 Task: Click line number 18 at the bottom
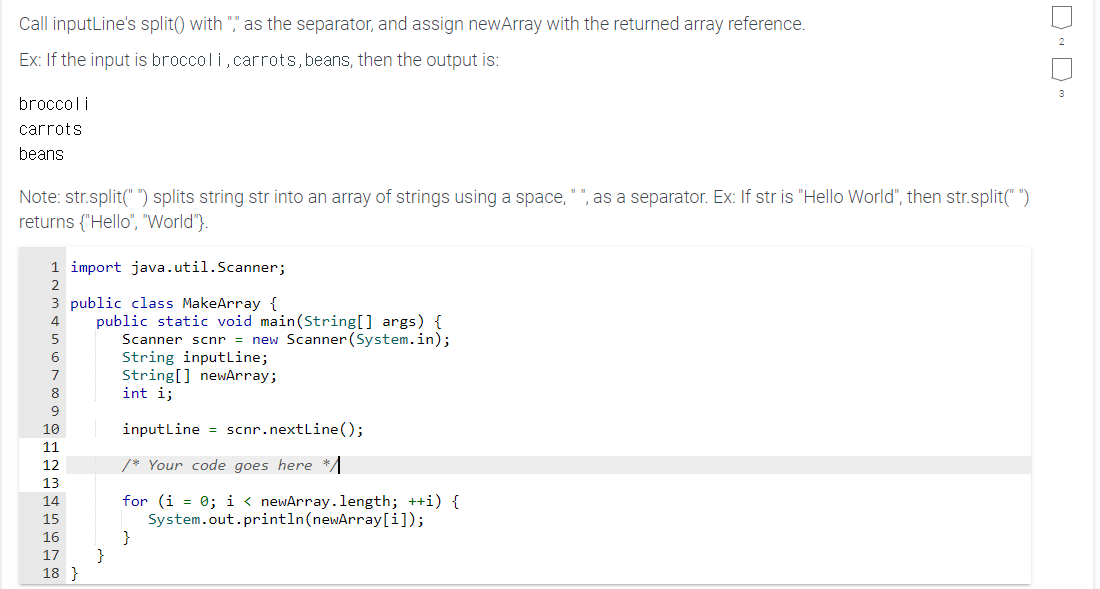[51, 573]
